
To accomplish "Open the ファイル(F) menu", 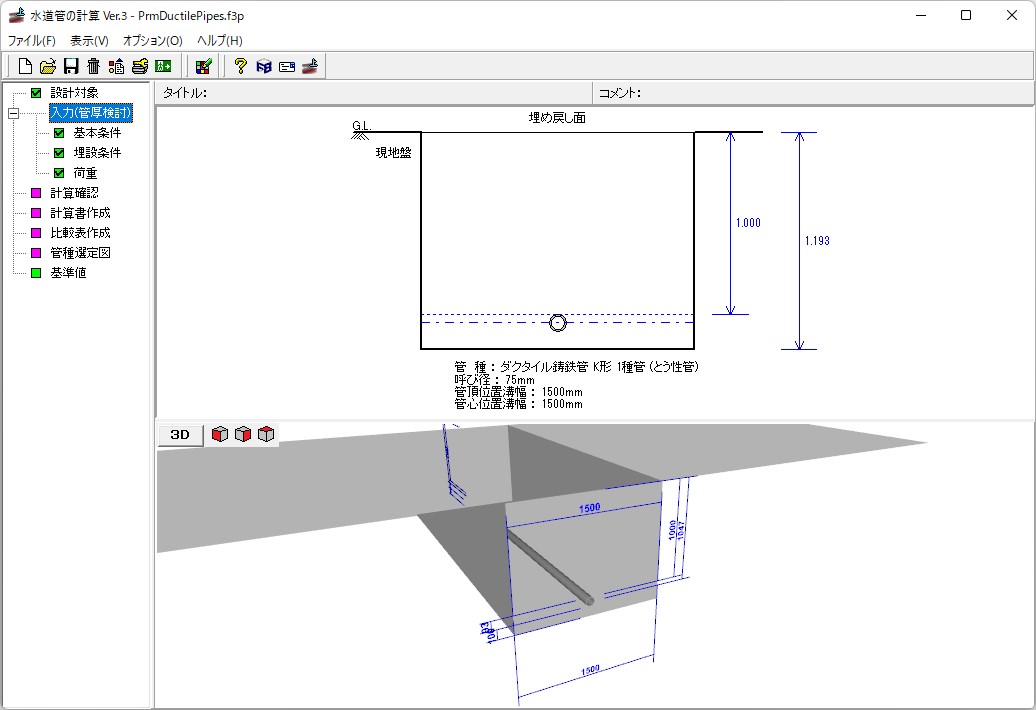I will (32, 41).
